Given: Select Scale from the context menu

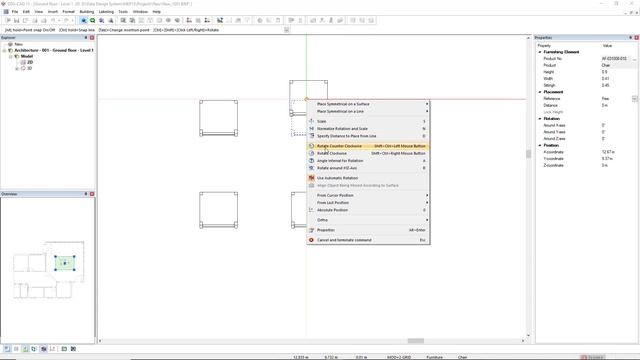Looking at the screenshot, I should click(368, 121).
